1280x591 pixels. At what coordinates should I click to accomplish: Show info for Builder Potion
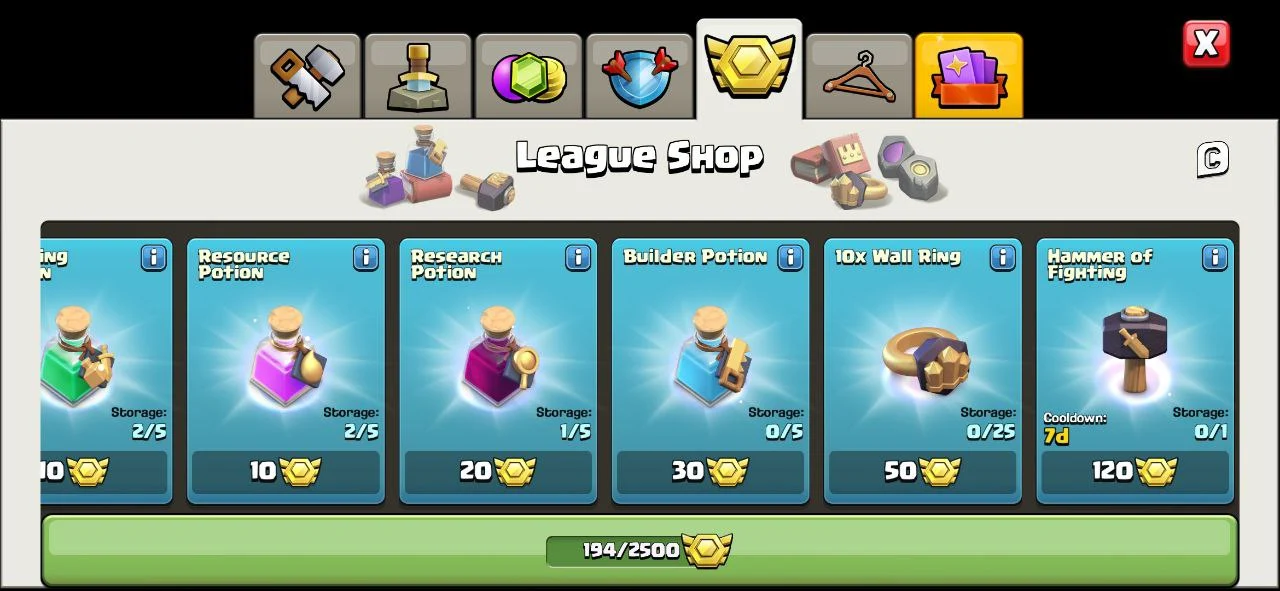790,258
